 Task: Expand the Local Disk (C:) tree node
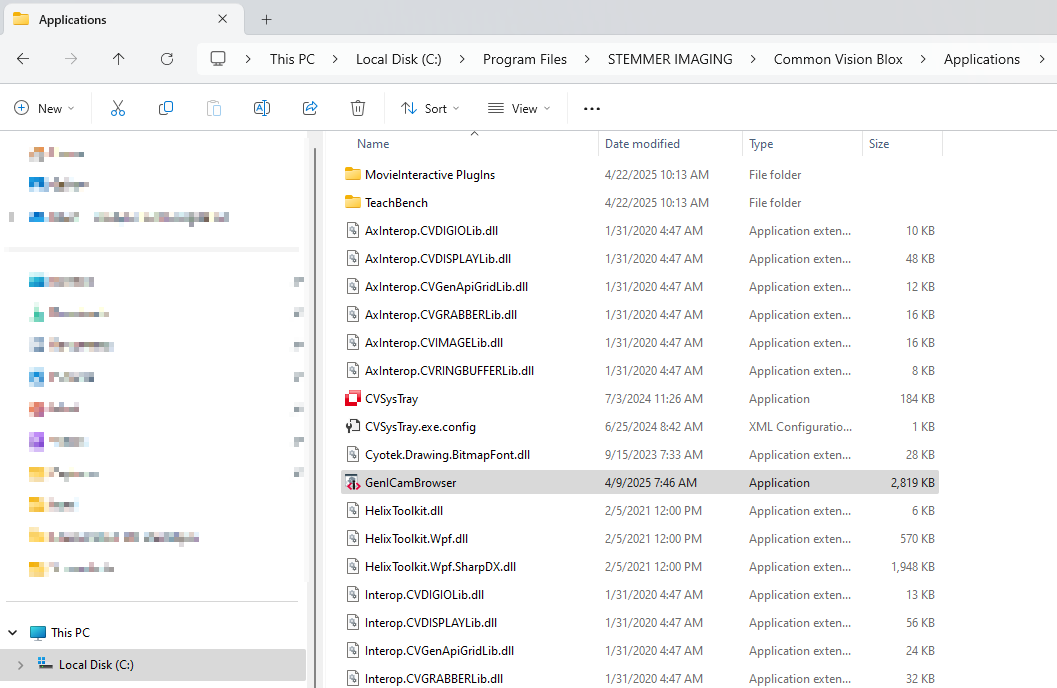[x=20, y=664]
